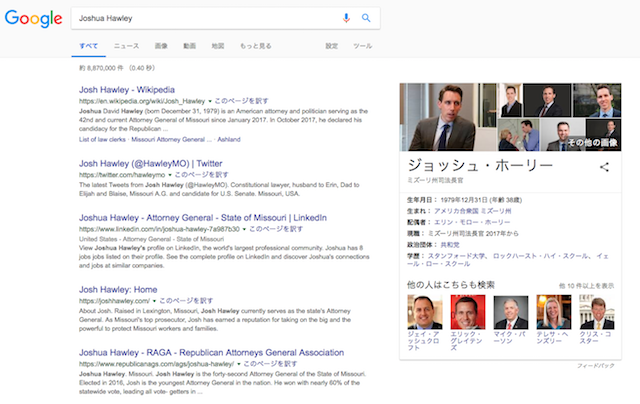Click 他 10 件以上を表示 link
The width and height of the screenshot is (640, 404).
[586, 286]
